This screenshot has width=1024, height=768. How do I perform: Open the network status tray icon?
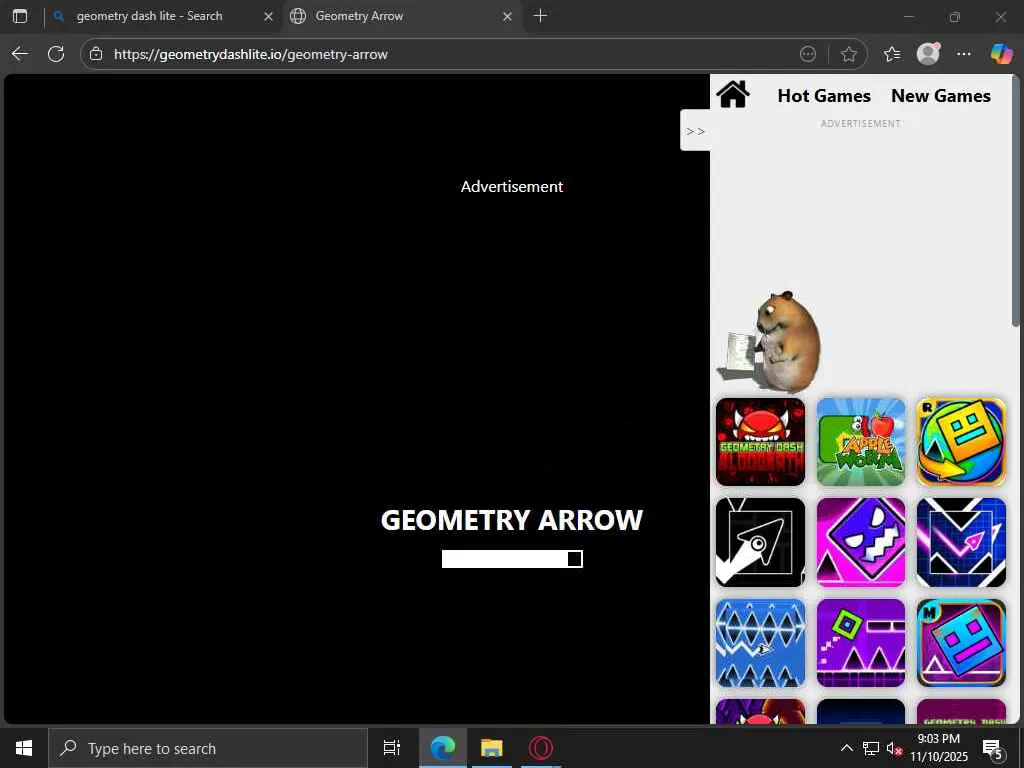871,748
